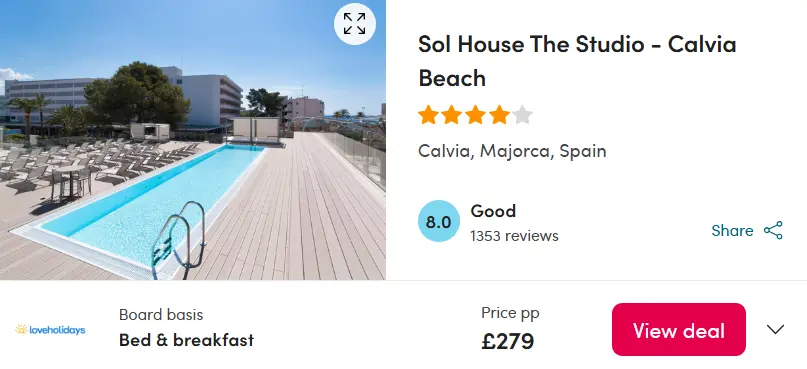The height and width of the screenshot is (369, 807).
Task: Click the grey fifth rating star
Action: [522, 115]
